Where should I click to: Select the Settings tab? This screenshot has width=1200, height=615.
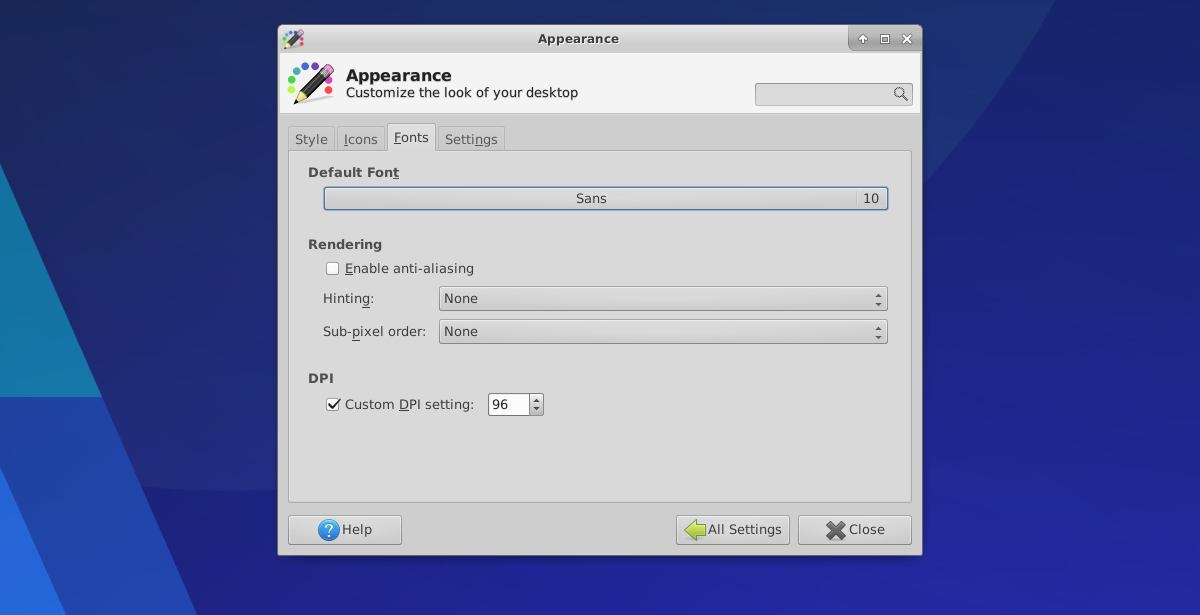pos(471,139)
